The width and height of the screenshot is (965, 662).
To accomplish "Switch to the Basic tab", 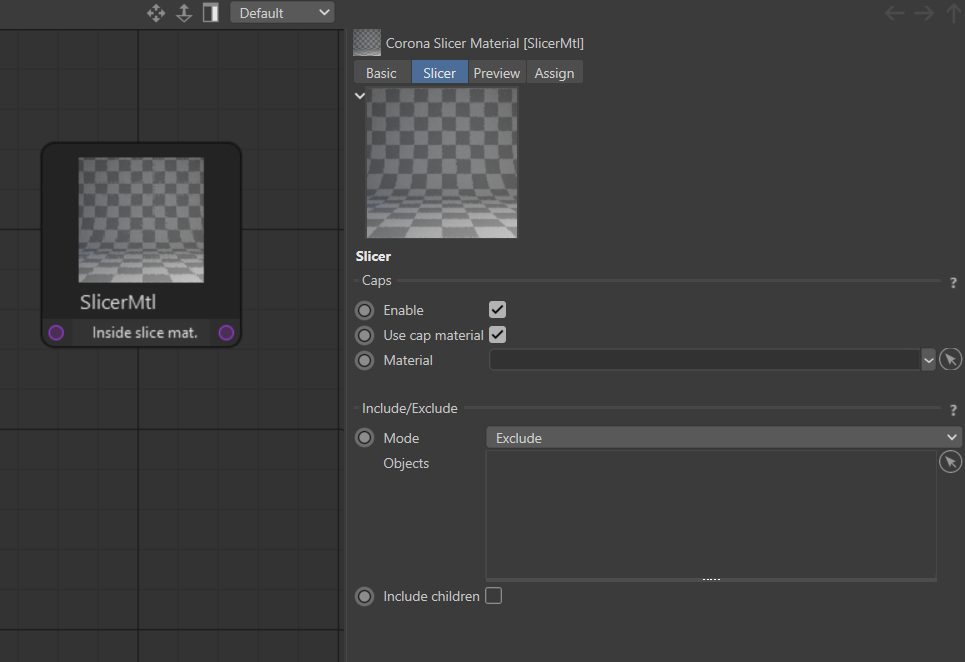I will 382,73.
